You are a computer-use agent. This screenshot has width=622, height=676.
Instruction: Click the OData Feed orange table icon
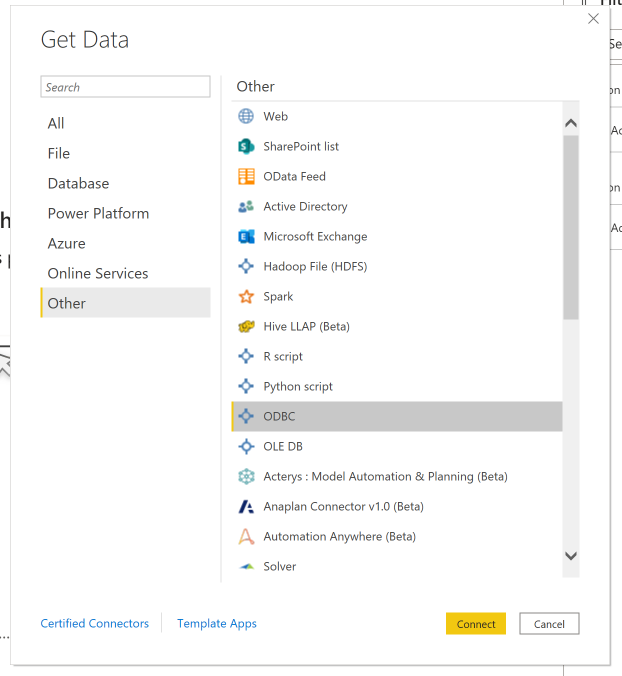pos(246,176)
